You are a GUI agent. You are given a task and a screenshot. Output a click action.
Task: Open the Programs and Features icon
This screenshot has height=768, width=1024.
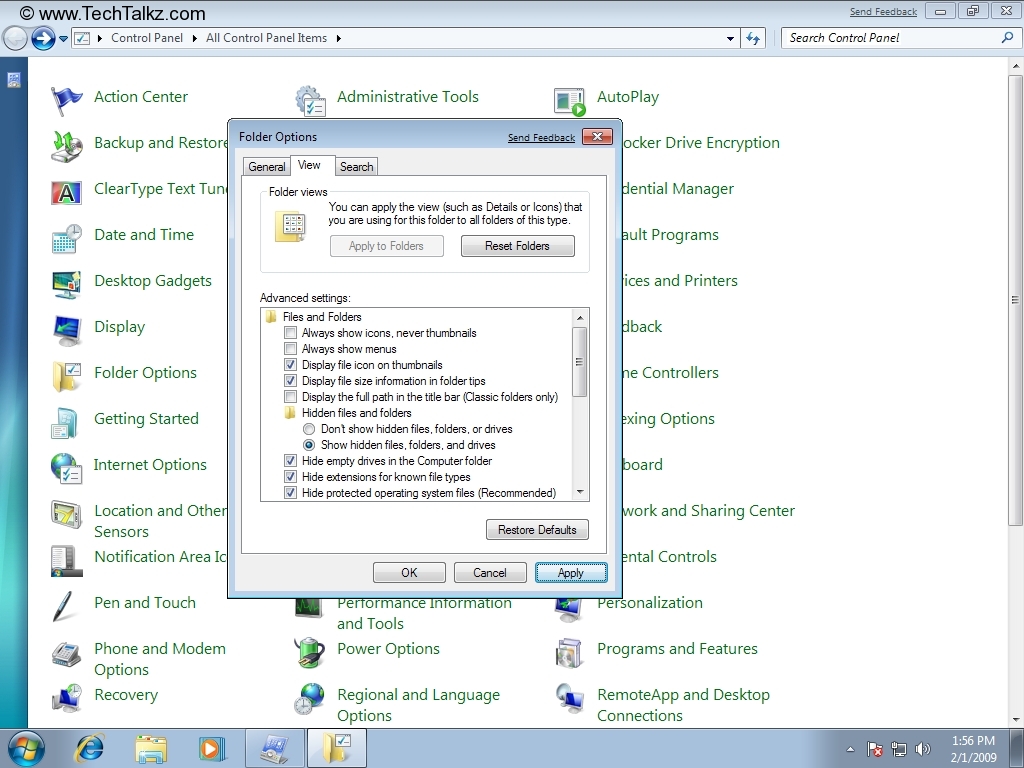click(x=569, y=652)
